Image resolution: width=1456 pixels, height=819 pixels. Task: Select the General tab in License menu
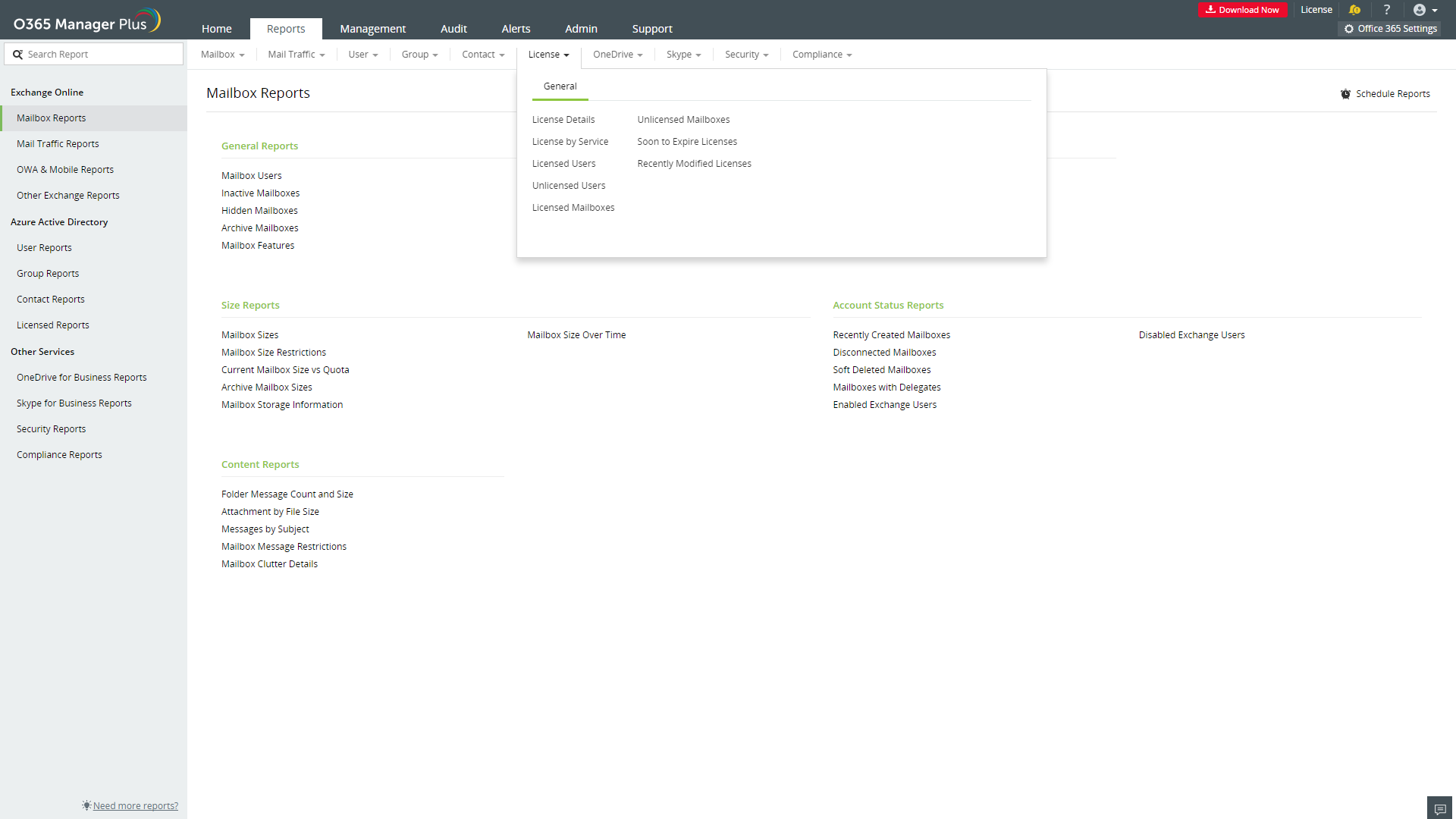click(560, 86)
